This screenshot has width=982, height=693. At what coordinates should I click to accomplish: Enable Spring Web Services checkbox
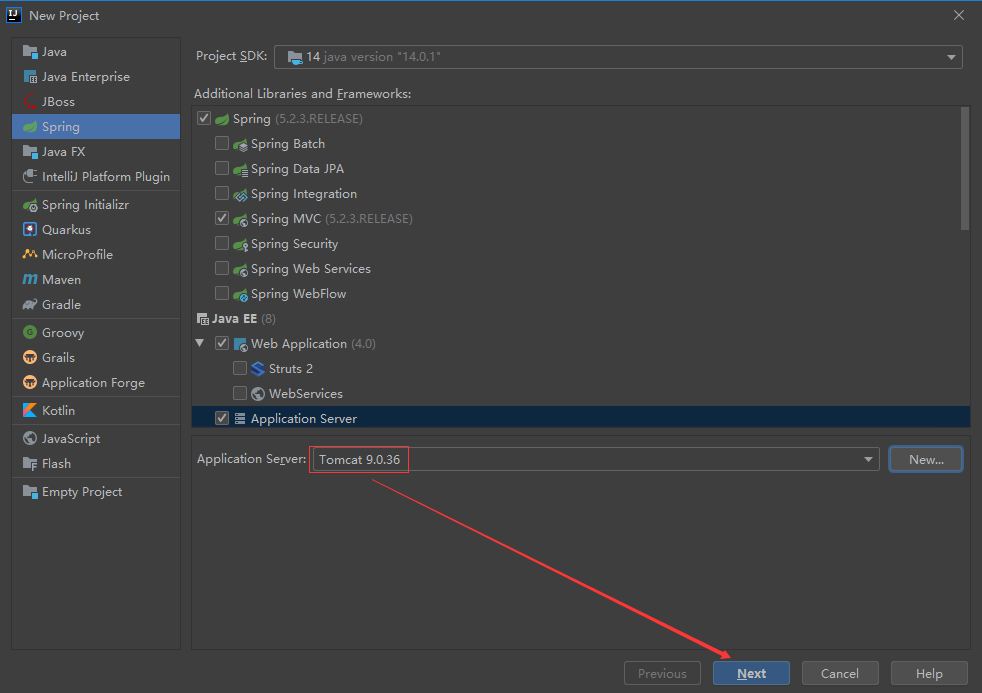[x=222, y=268]
